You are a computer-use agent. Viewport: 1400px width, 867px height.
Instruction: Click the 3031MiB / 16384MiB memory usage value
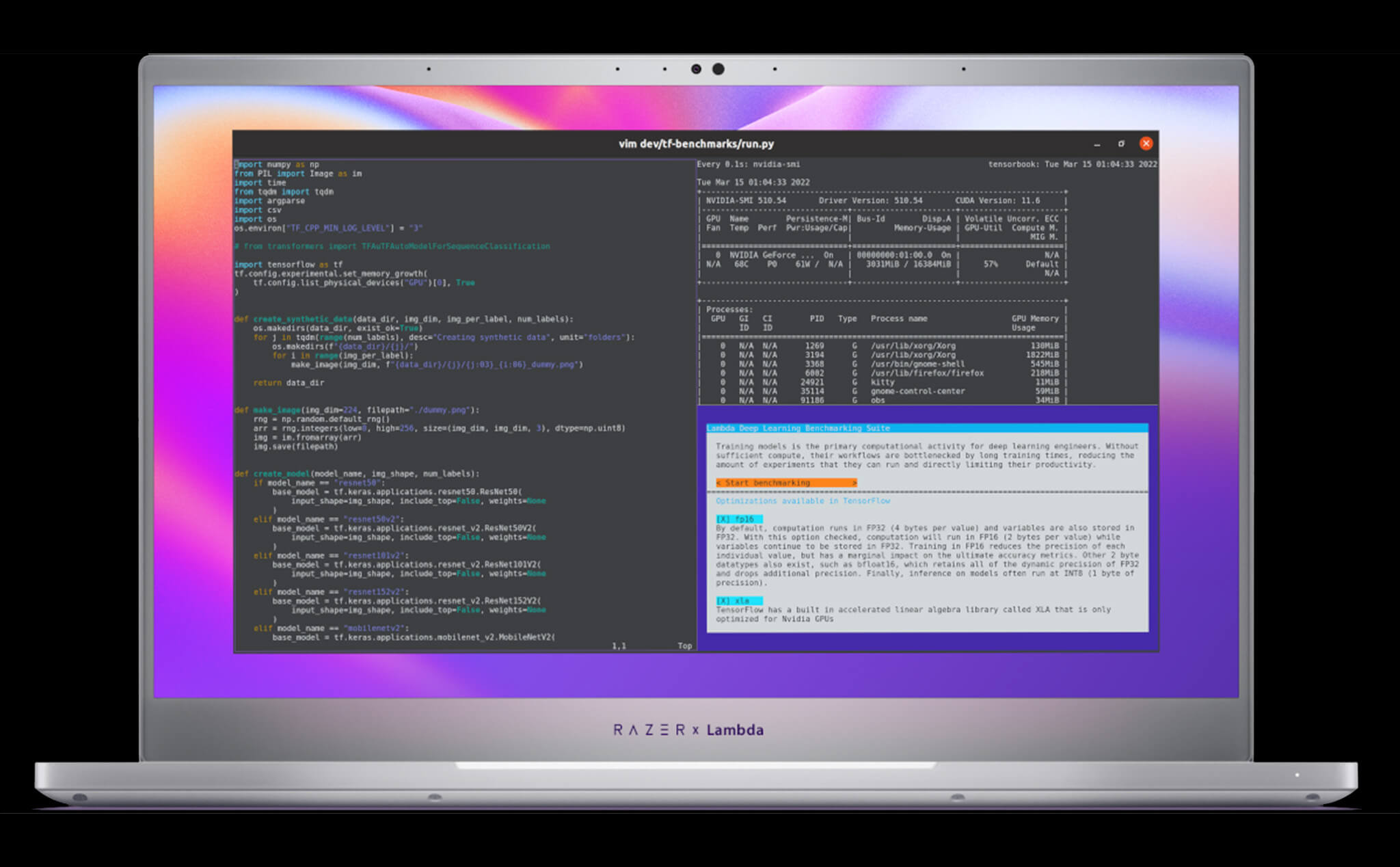[908, 265]
